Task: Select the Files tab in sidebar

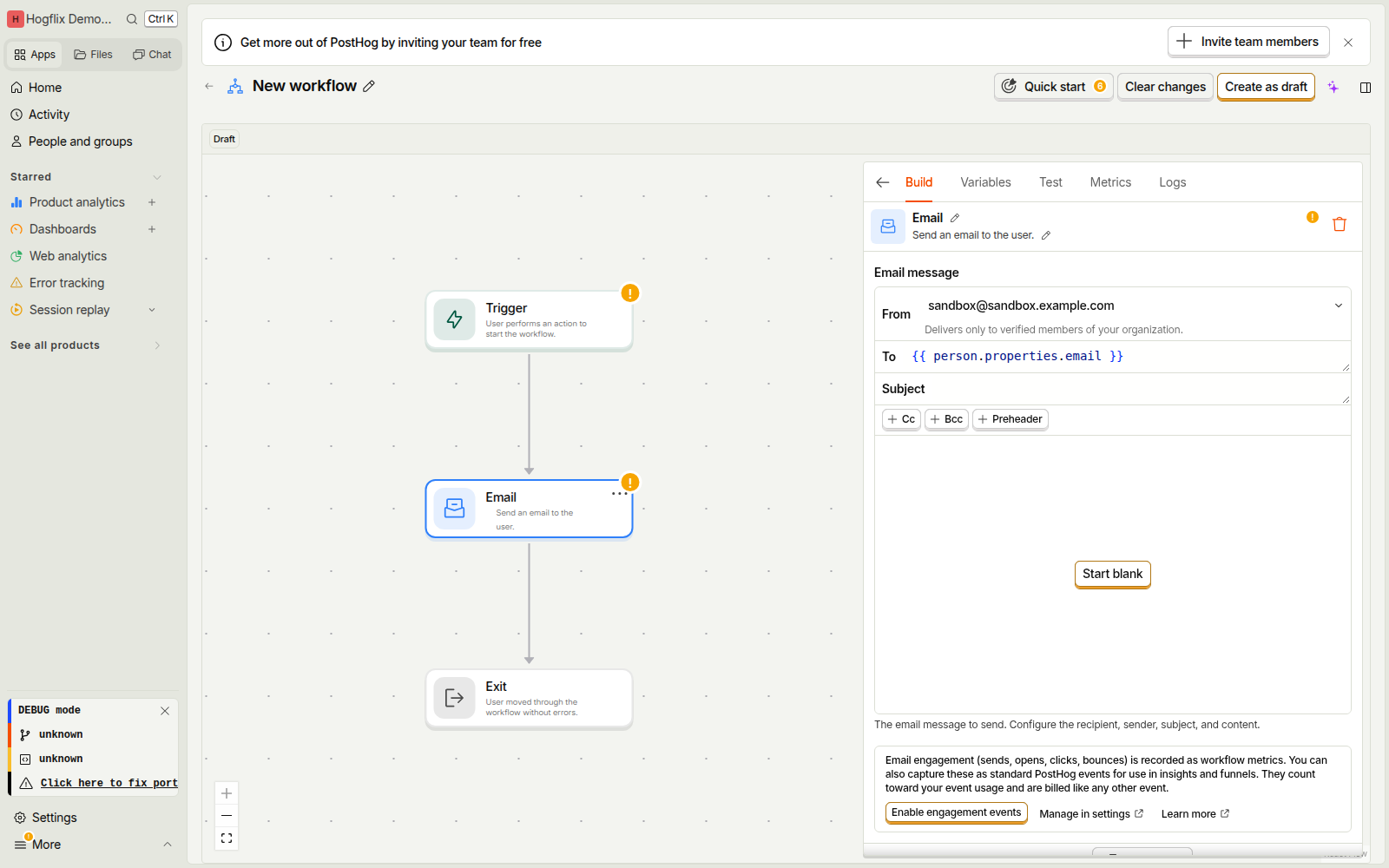Action: [94, 55]
